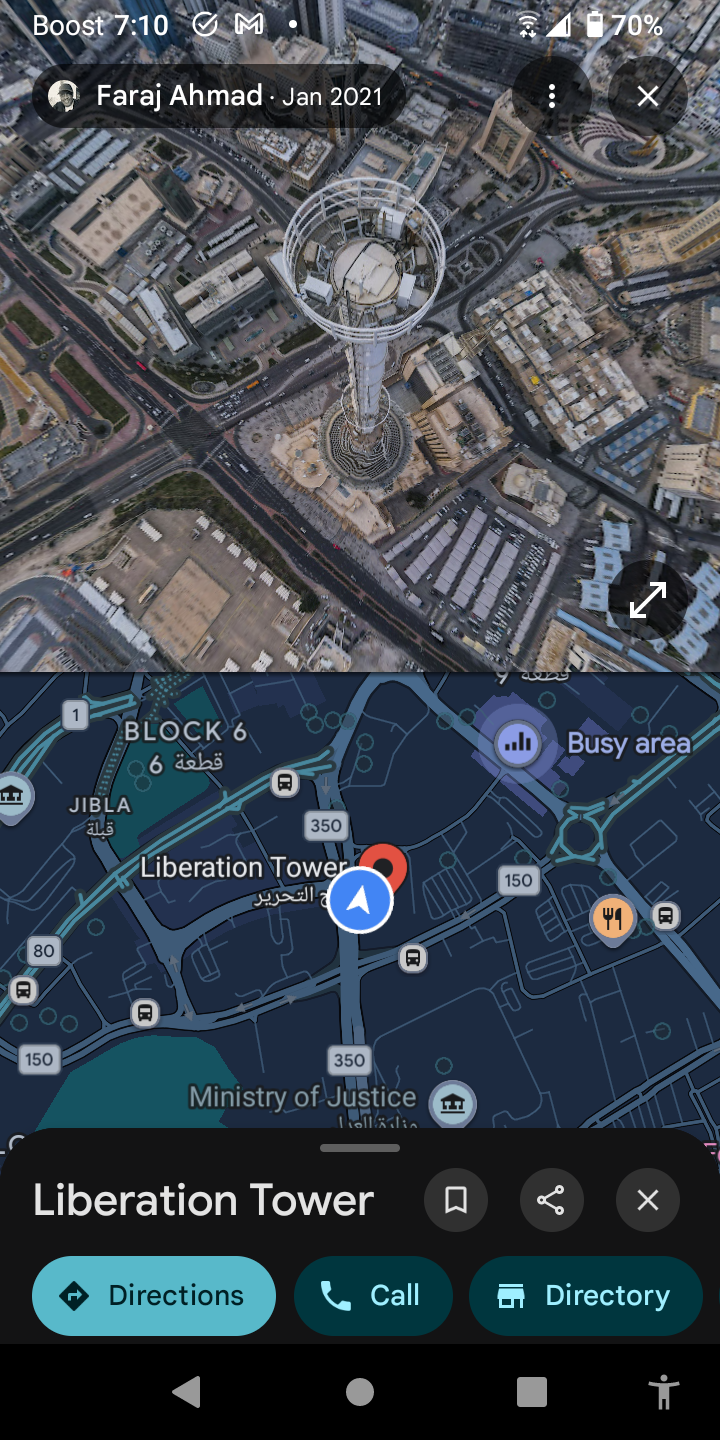Screen dimensions: 720x1440
Task: Open Android recent apps square button
Action: coord(532,1392)
